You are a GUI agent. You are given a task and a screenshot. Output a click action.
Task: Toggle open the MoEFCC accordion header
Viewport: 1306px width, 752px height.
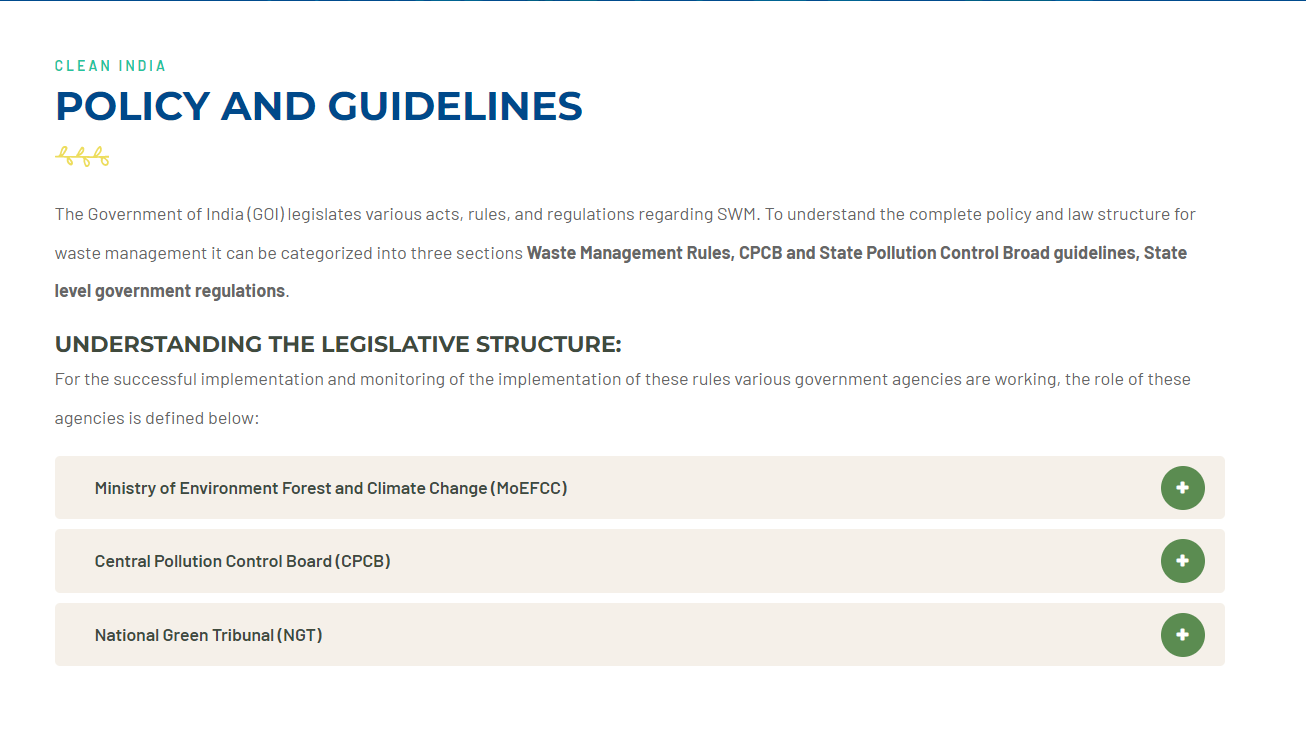click(x=330, y=488)
